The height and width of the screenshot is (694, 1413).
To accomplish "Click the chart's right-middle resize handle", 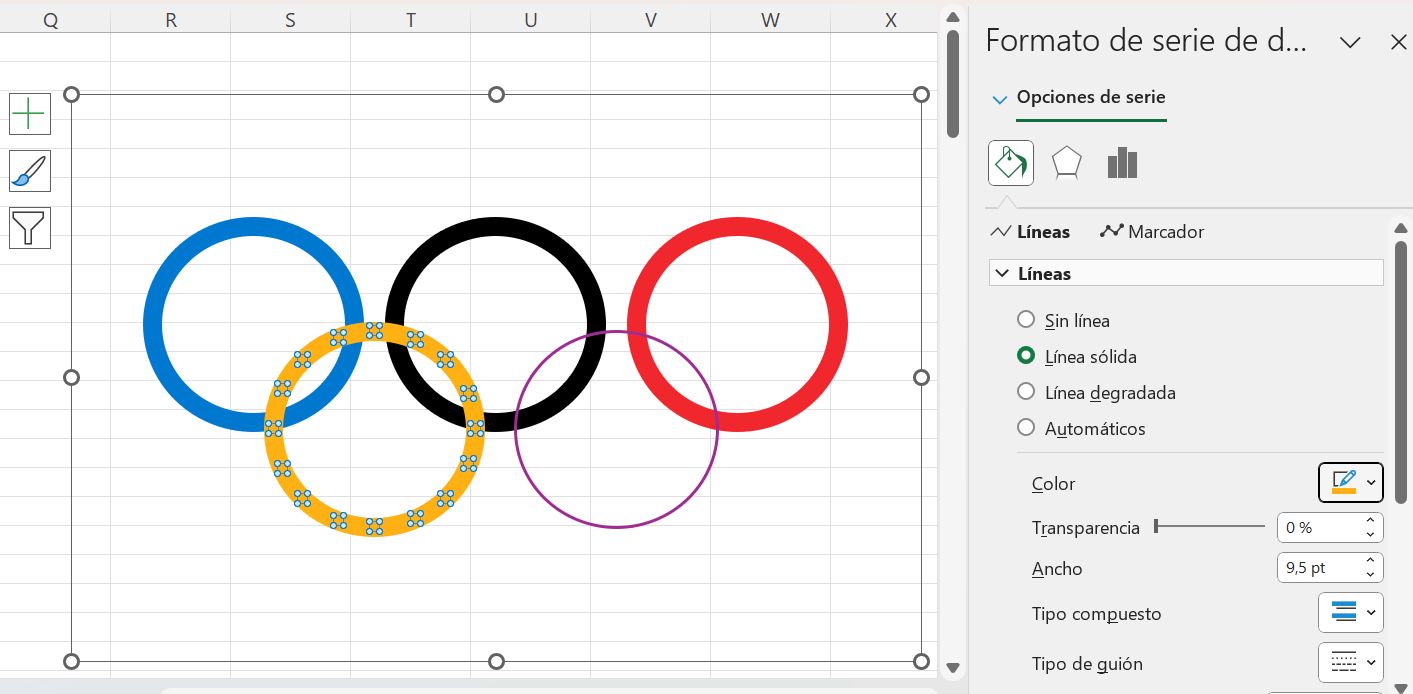I will pyautogui.click(x=921, y=377).
